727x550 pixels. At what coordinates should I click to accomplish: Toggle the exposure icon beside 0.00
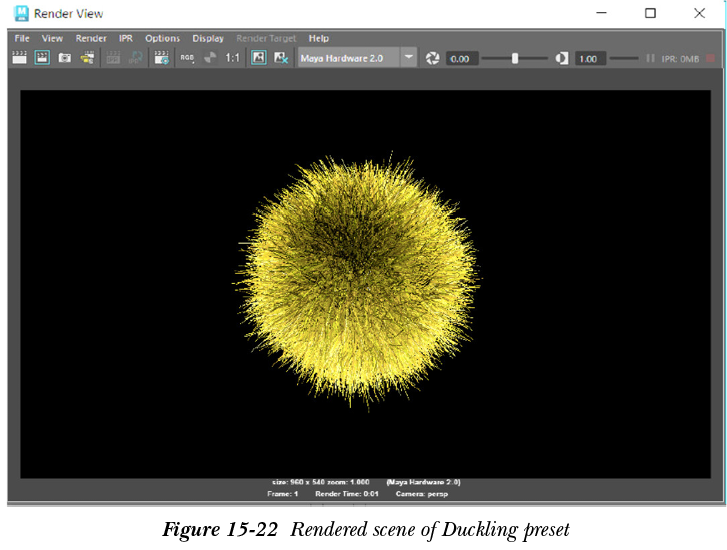point(433,58)
